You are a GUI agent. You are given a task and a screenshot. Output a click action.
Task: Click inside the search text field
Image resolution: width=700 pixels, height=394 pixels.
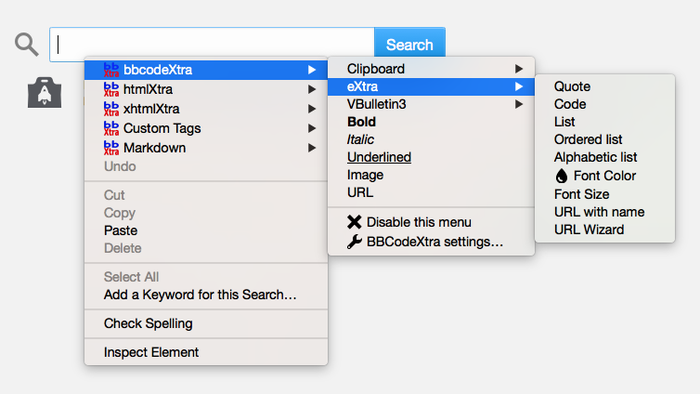click(x=212, y=45)
